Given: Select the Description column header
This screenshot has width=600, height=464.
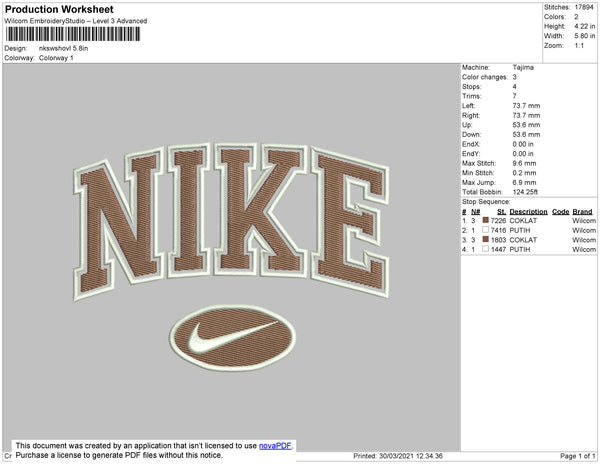Looking at the screenshot, I should tap(528, 212).
